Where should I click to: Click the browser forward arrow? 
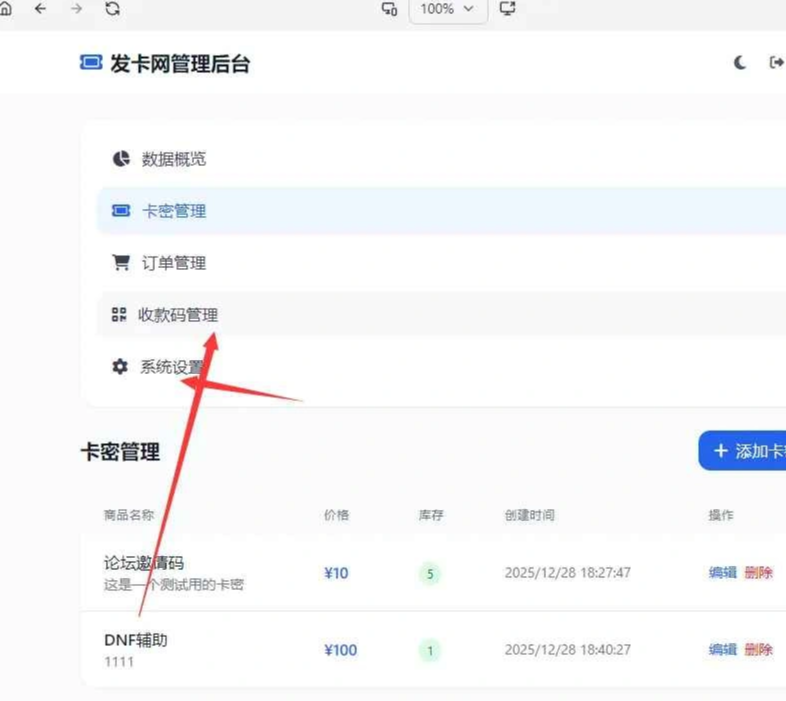pos(76,9)
